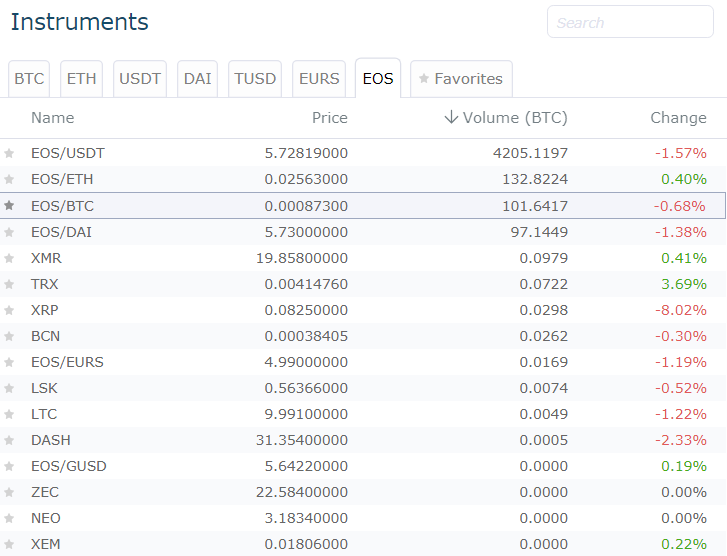Star the TRX row
This screenshot has width=727, height=556.
(x=9, y=284)
